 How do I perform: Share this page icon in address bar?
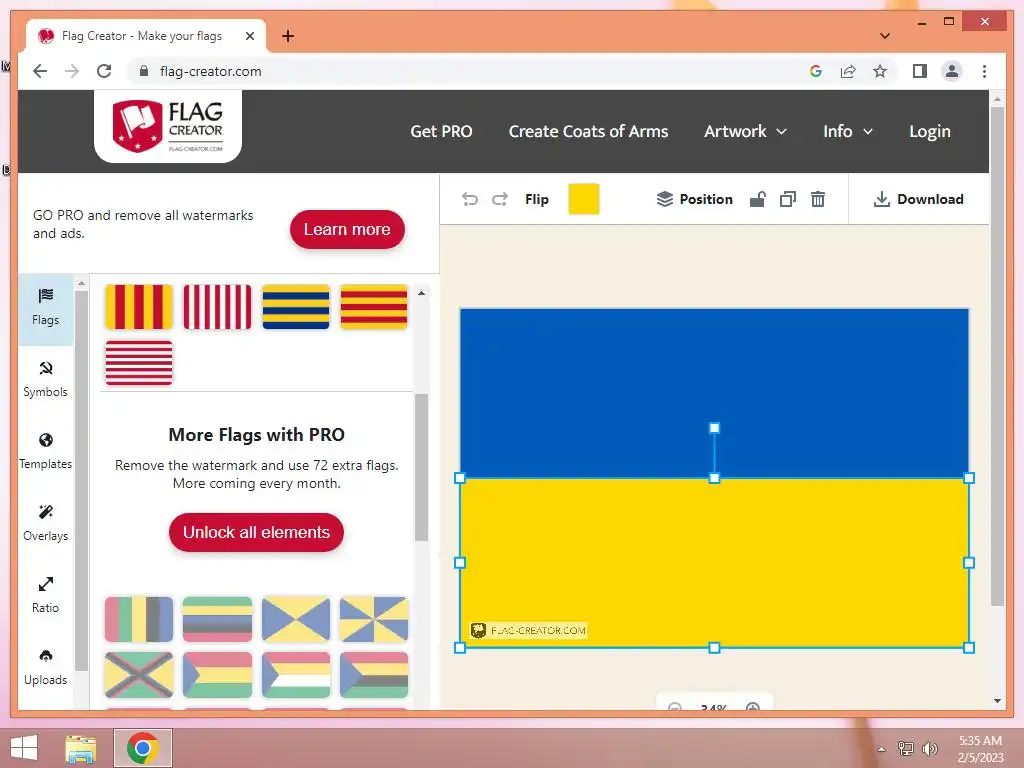pyautogui.click(x=848, y=71)
